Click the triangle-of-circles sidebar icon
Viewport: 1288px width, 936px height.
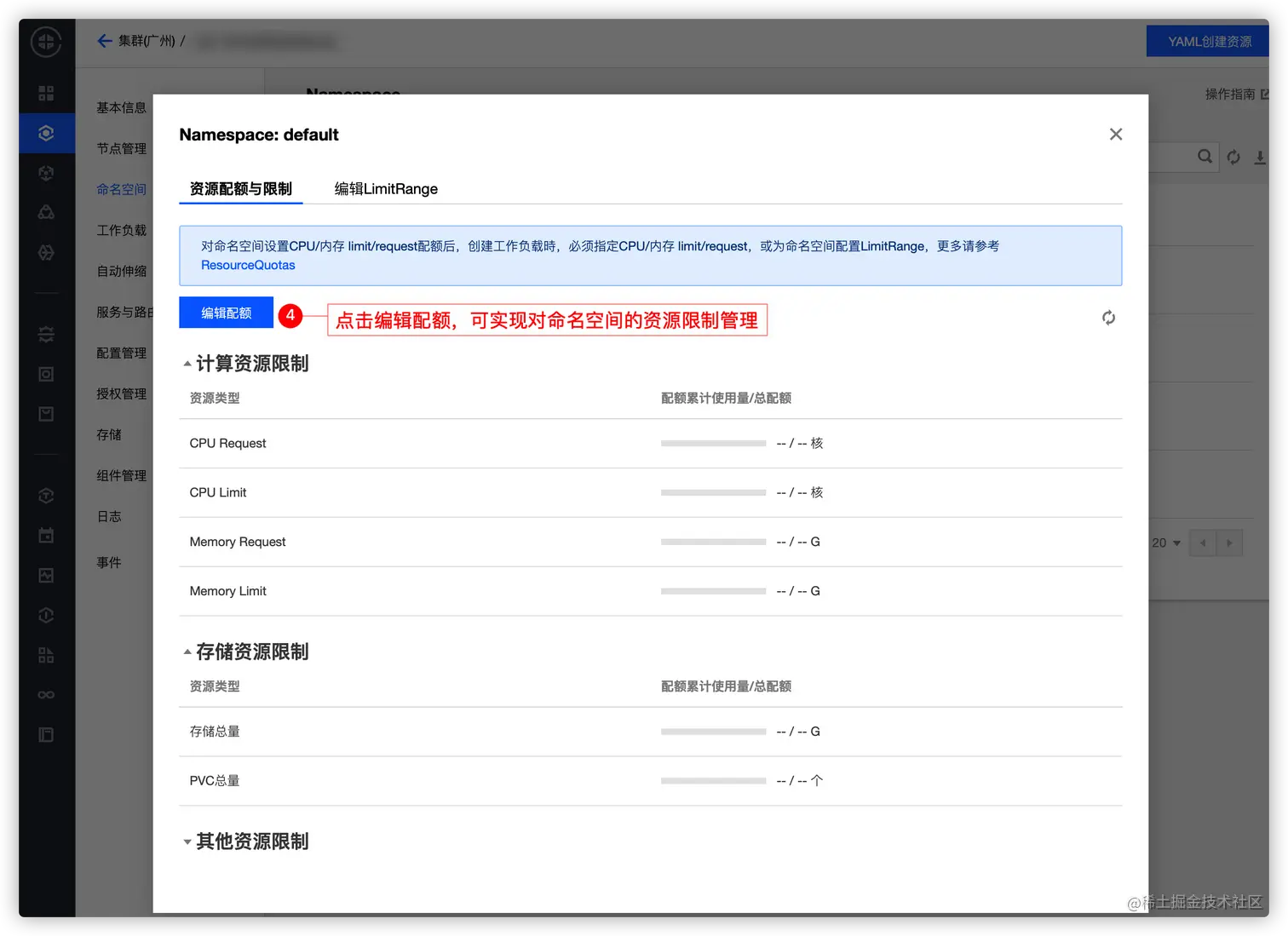click(x=46, y=212)
